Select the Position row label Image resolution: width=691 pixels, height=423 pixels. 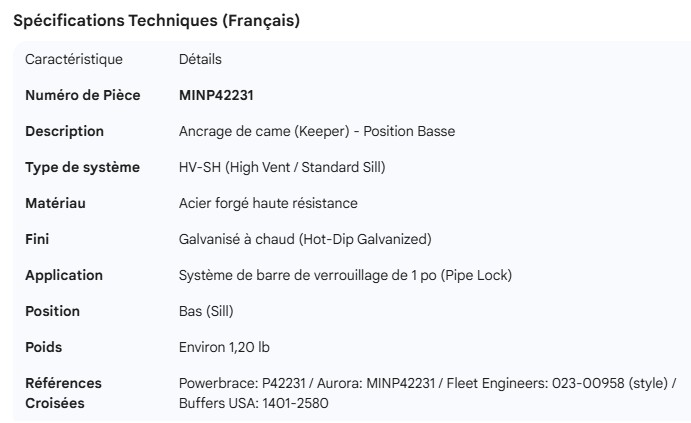coord(52,311)
